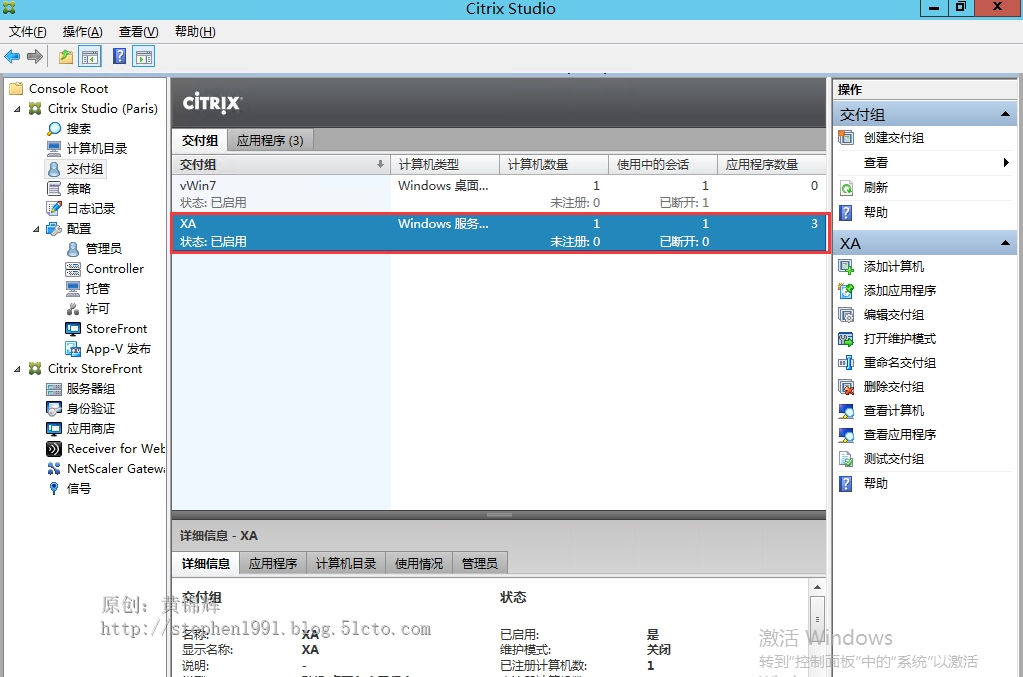This screenshot has width=1023, height=677.
Task: Select the 管理员 node under 配置
Action: (103, 248)
